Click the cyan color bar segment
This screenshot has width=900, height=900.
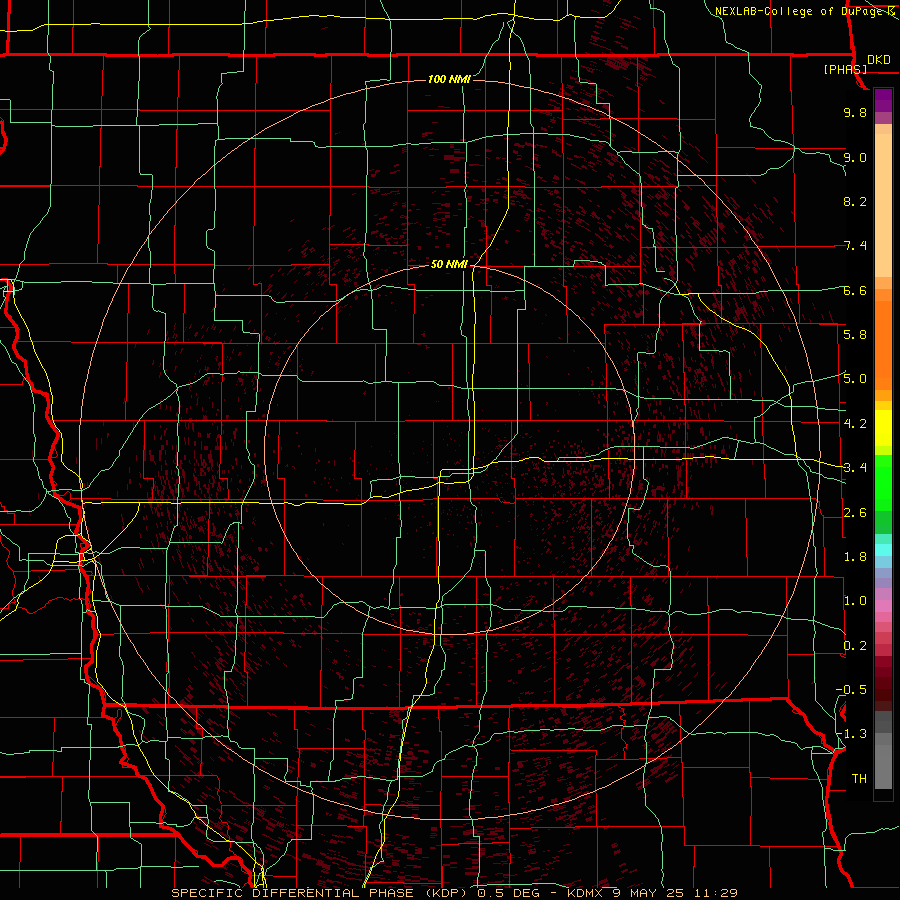click(x=883, y=550)
